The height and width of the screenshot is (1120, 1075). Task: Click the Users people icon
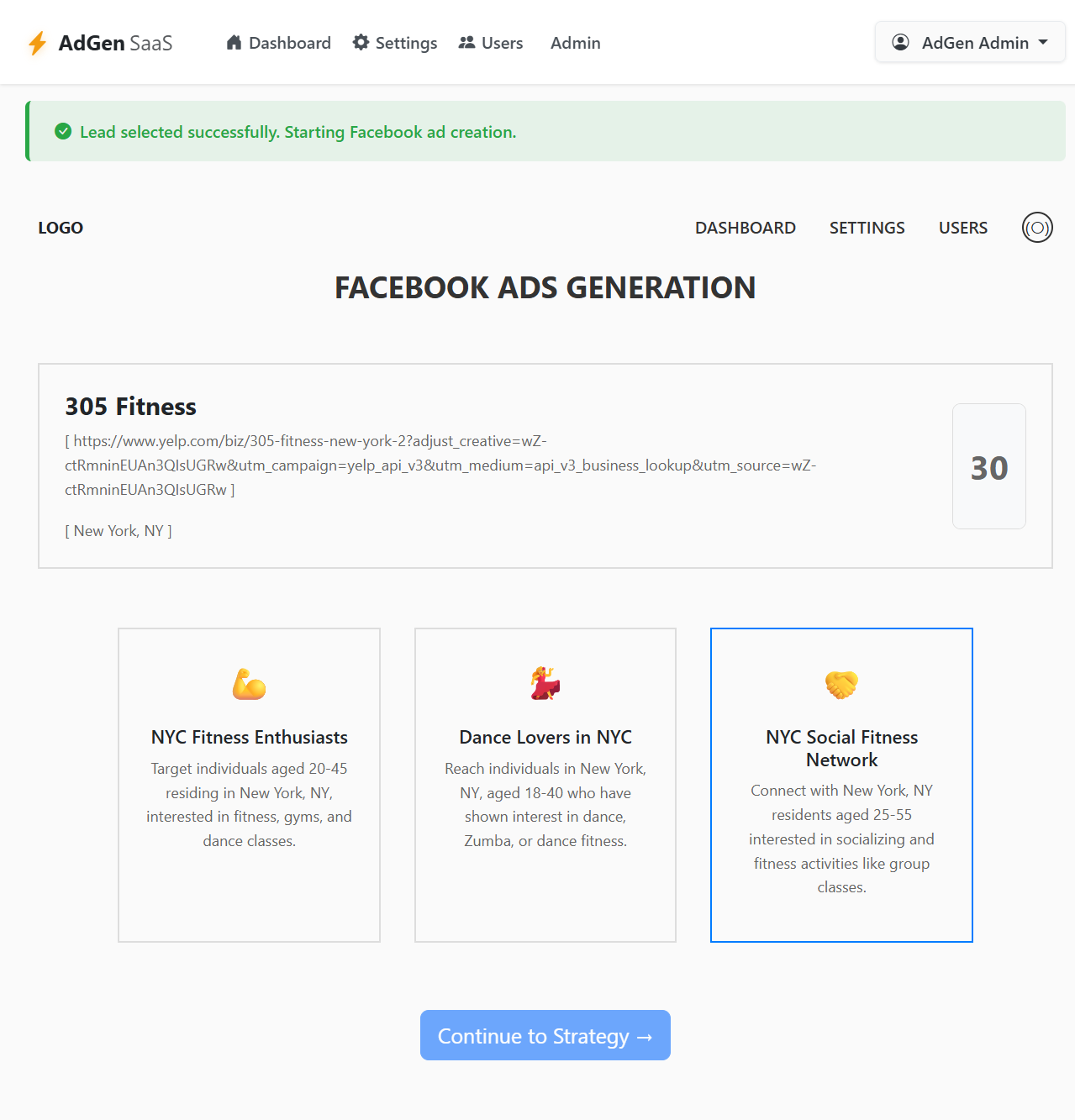[466, 42]
